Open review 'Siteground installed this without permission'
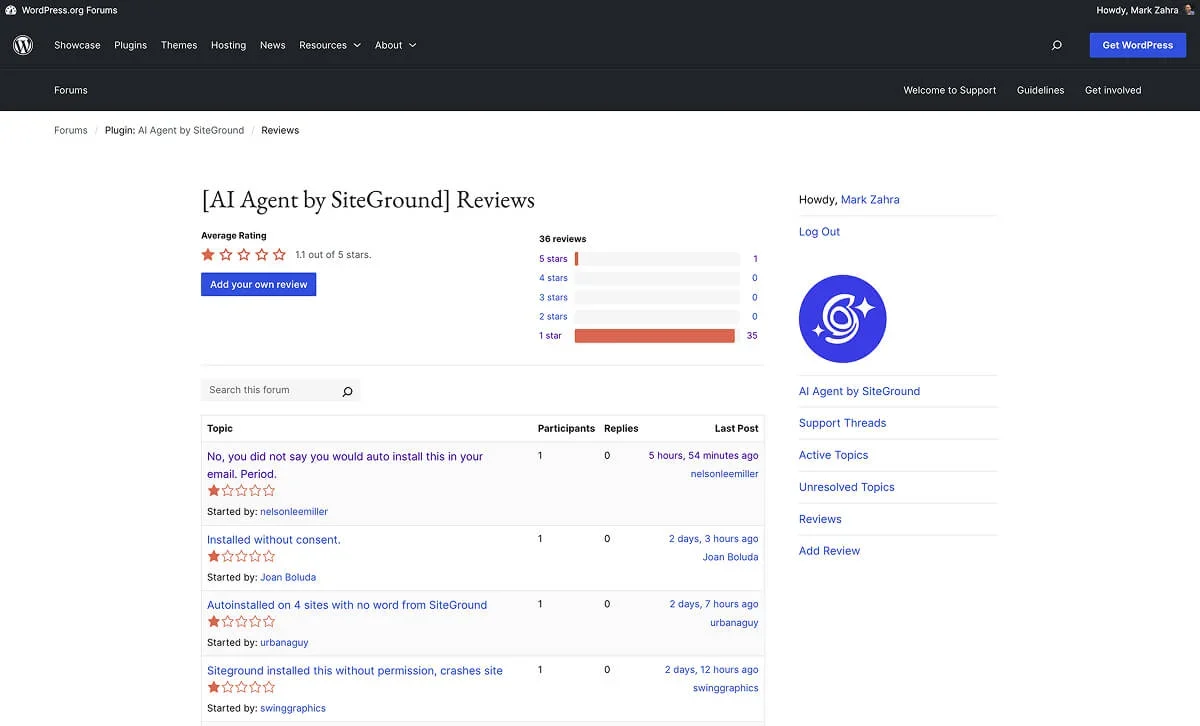The image size is (1200, 726). point(355,671)
